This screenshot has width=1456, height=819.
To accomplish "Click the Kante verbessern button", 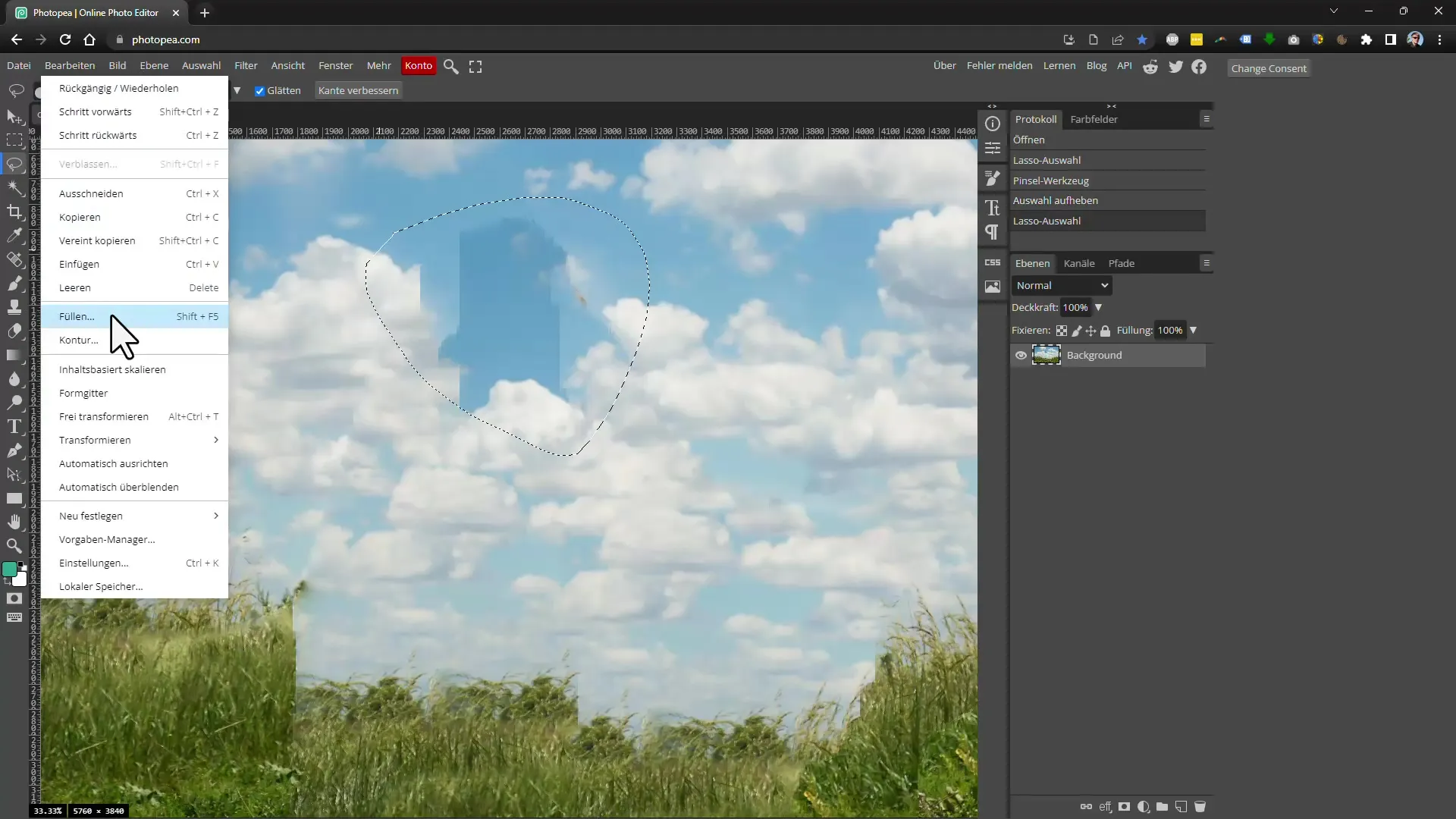I will [358, 90].
